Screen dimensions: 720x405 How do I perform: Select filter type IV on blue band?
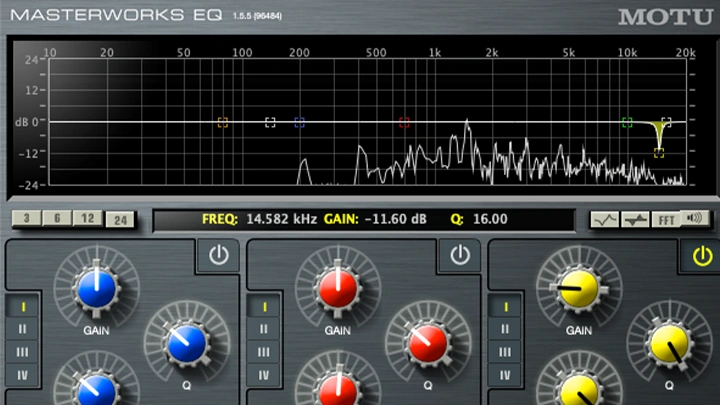[22, 375]
